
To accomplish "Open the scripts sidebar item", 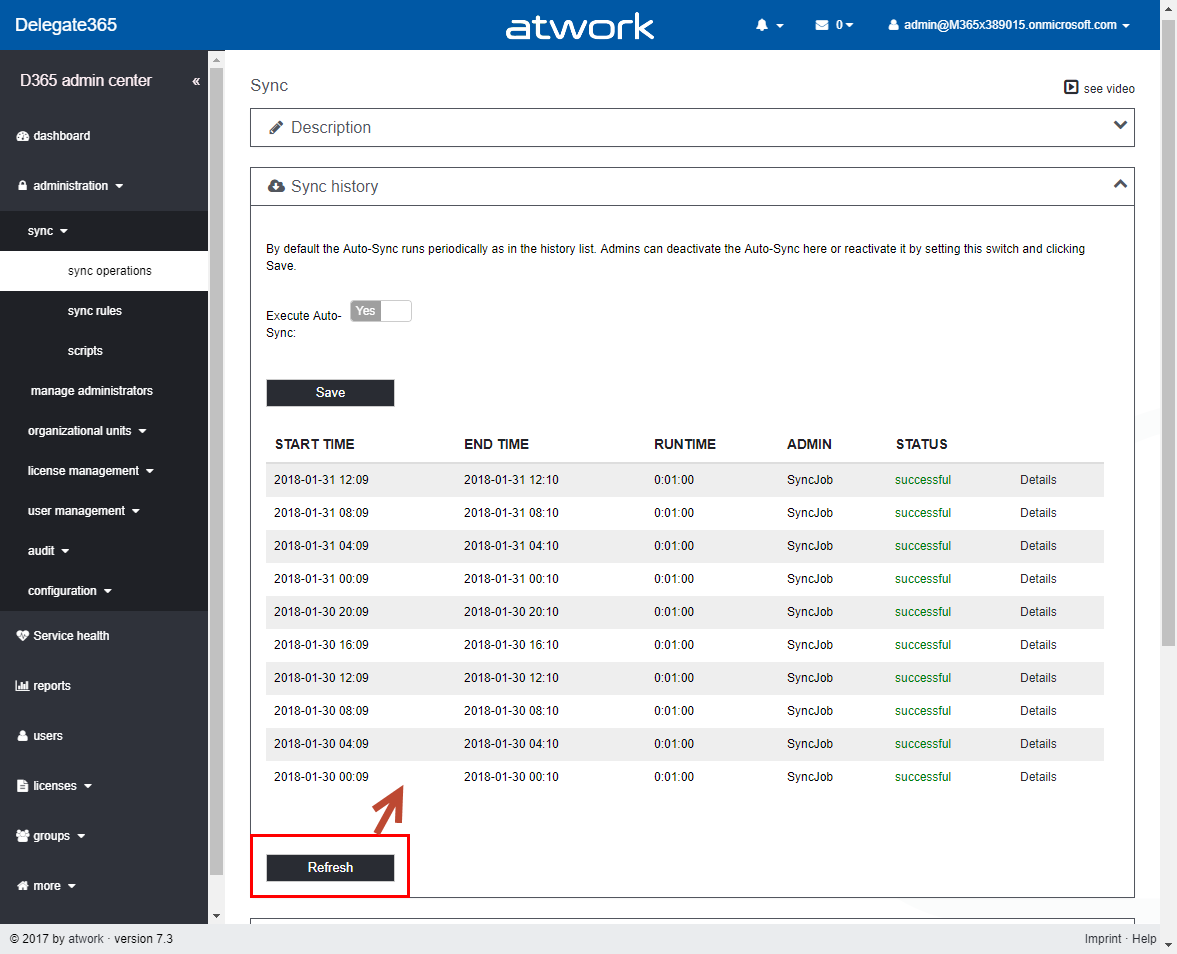I will (85, 351).
